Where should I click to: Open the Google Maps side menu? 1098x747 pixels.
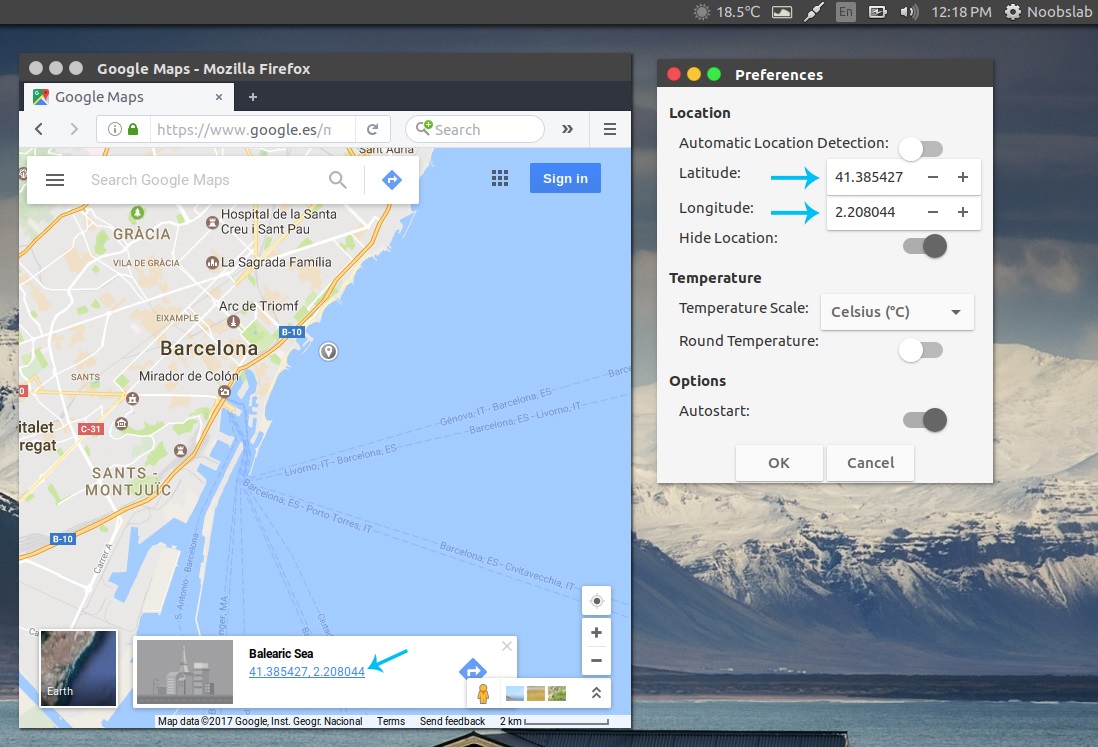click(x=55, y=180)
